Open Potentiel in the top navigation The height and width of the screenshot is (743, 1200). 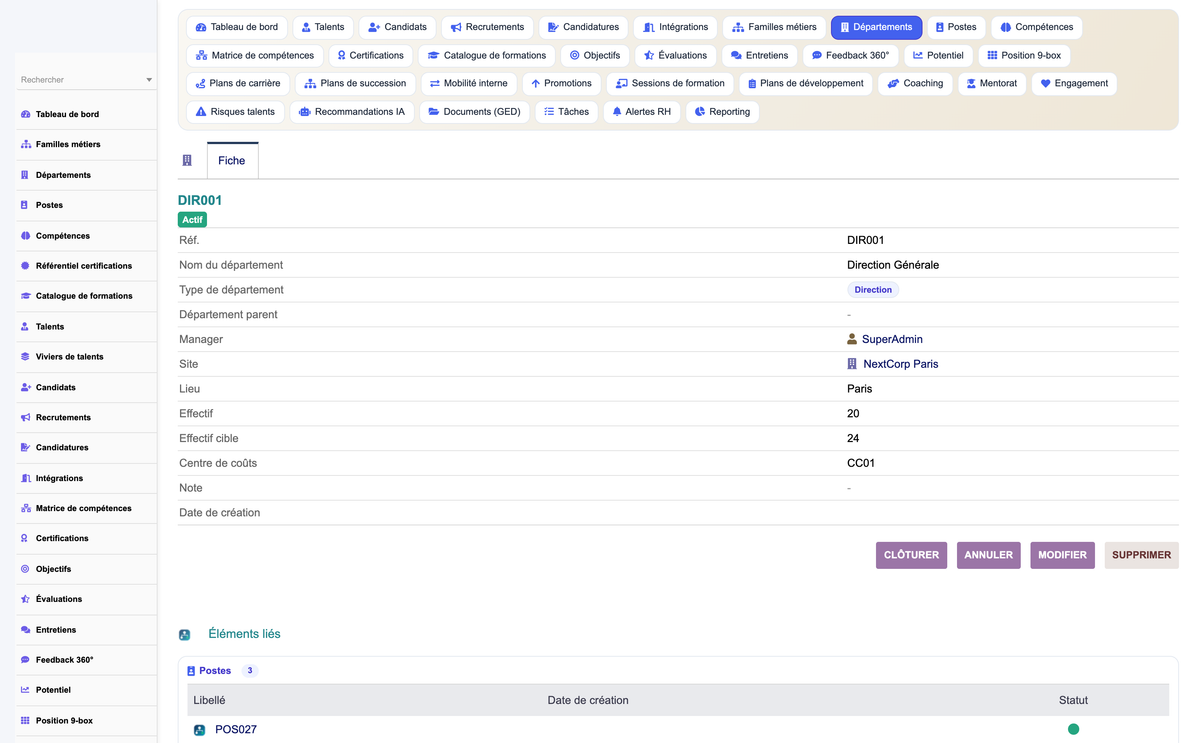pos(938,55)
